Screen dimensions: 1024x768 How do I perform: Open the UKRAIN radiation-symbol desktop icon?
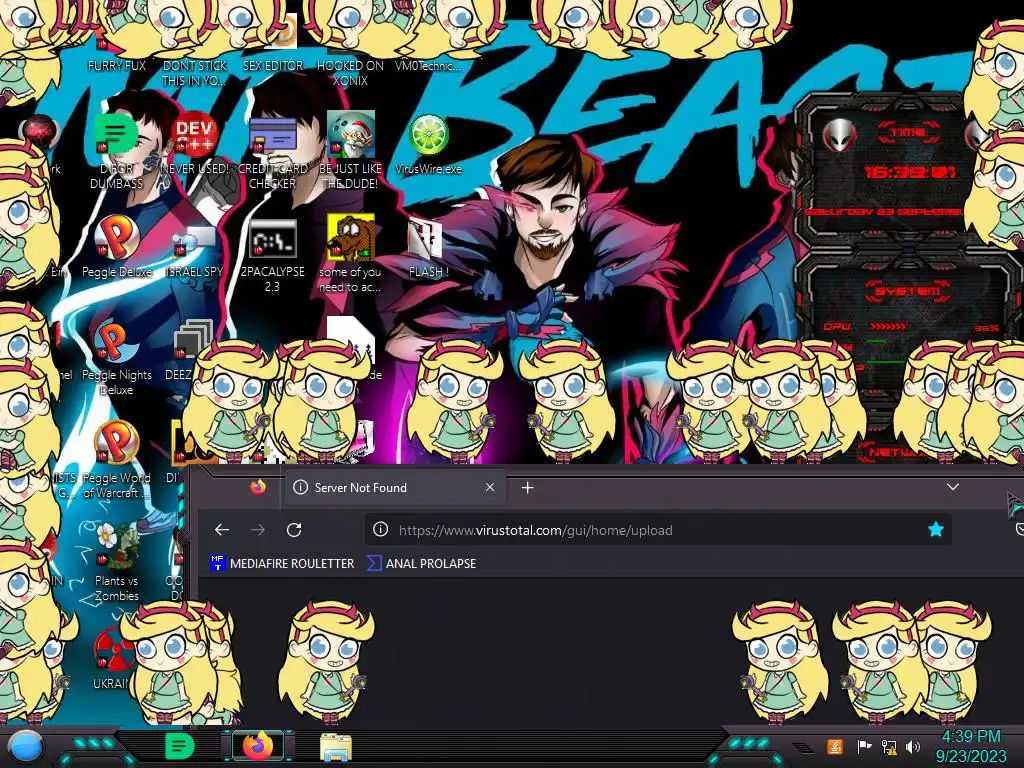point(112,650)
